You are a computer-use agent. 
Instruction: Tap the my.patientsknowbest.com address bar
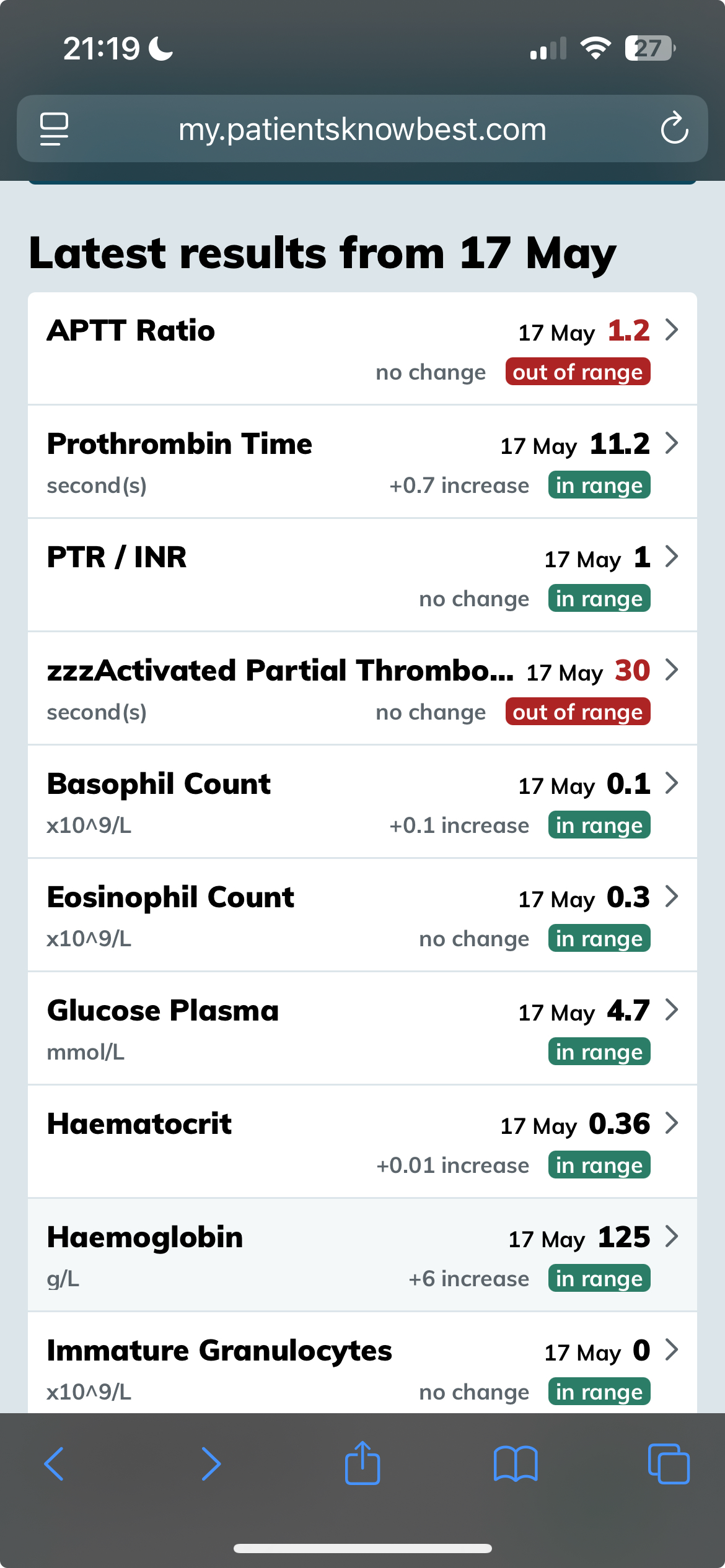point(362,129)
